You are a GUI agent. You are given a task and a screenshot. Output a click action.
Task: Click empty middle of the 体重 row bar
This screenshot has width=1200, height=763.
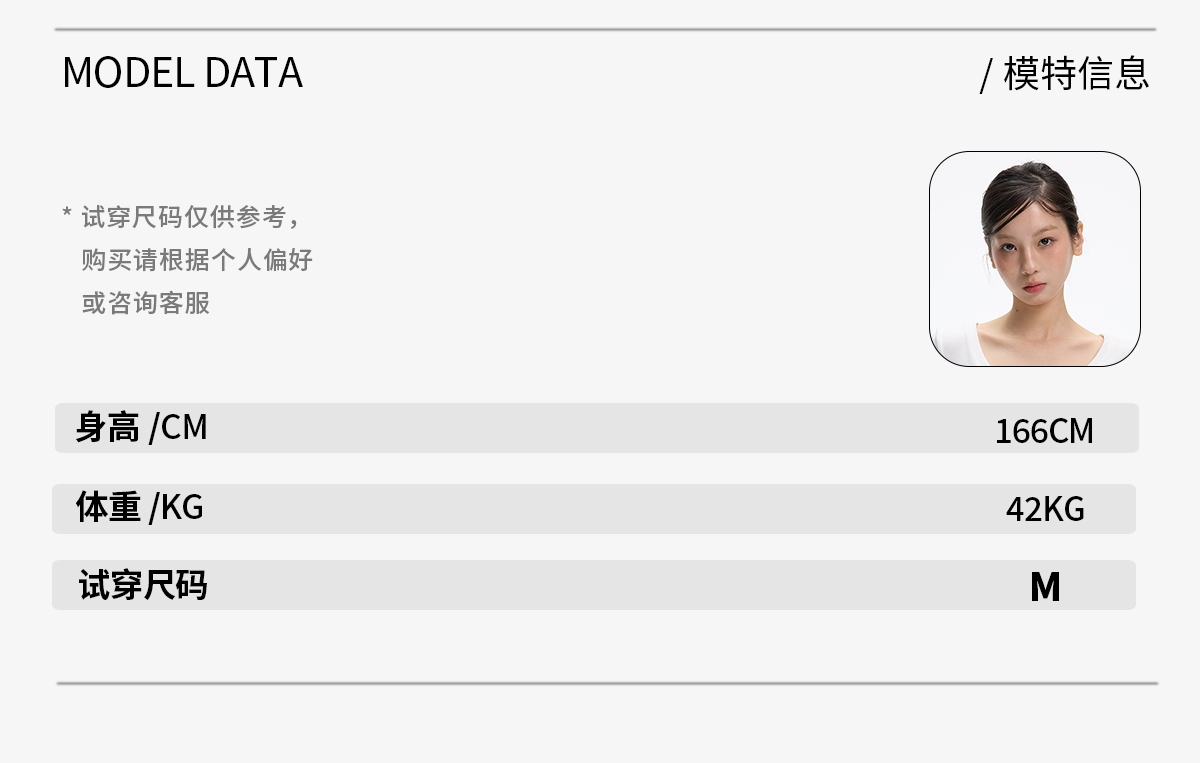pos(600,509)
